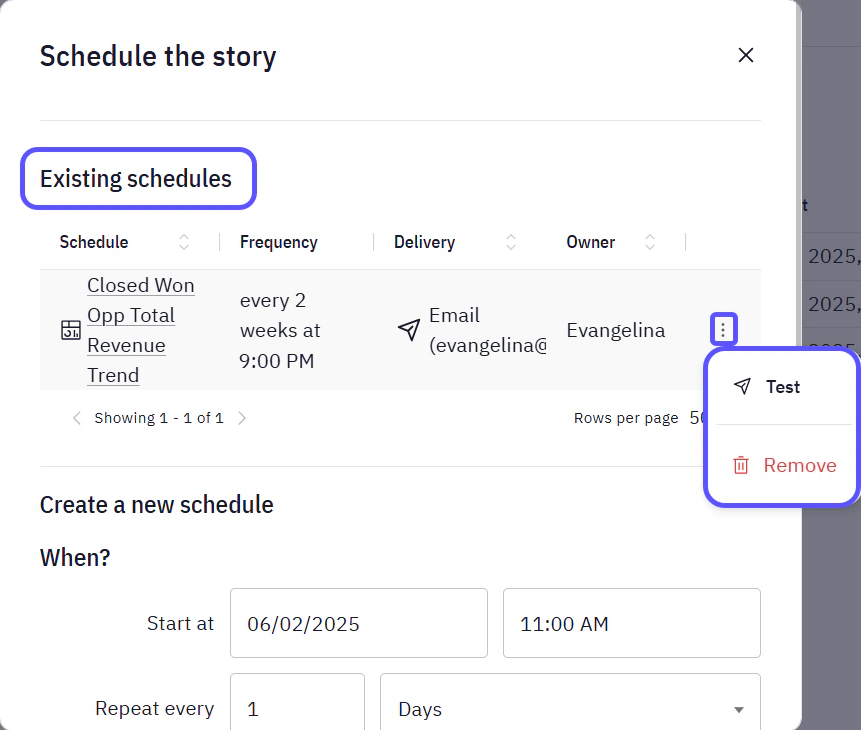Click the send icon next to Test
The height and width of the screenshot is (730, 861).
pos(741,387)
